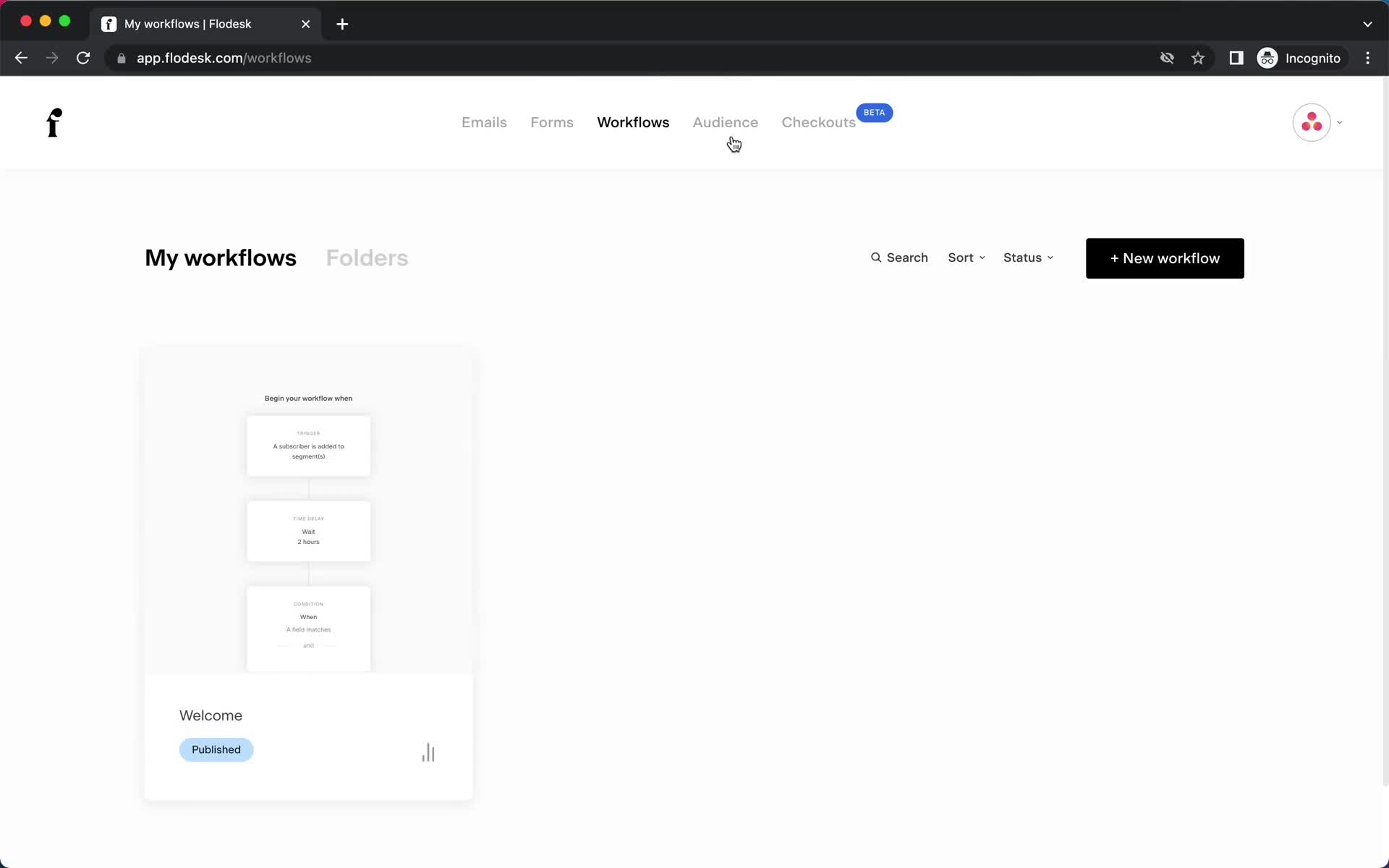
Task: Select the Audience navigation menu item
Action: [725, 122]
